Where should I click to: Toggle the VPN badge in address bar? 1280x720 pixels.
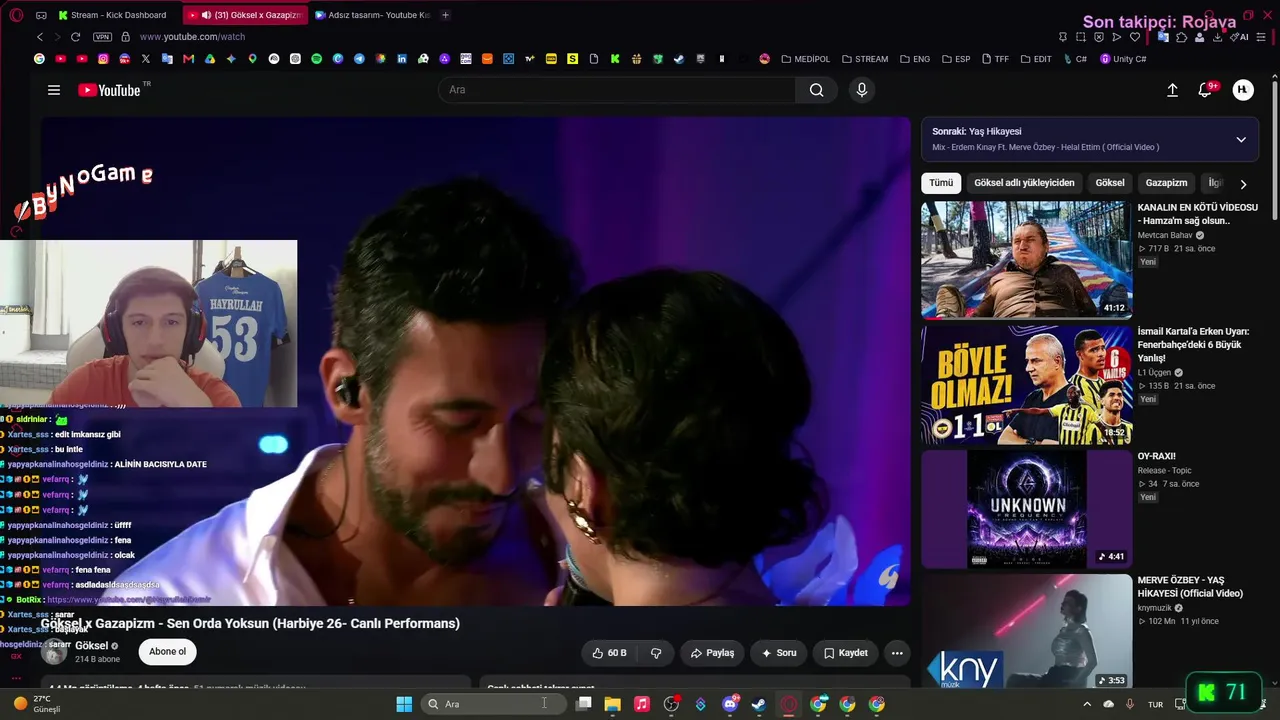(102, 37)
